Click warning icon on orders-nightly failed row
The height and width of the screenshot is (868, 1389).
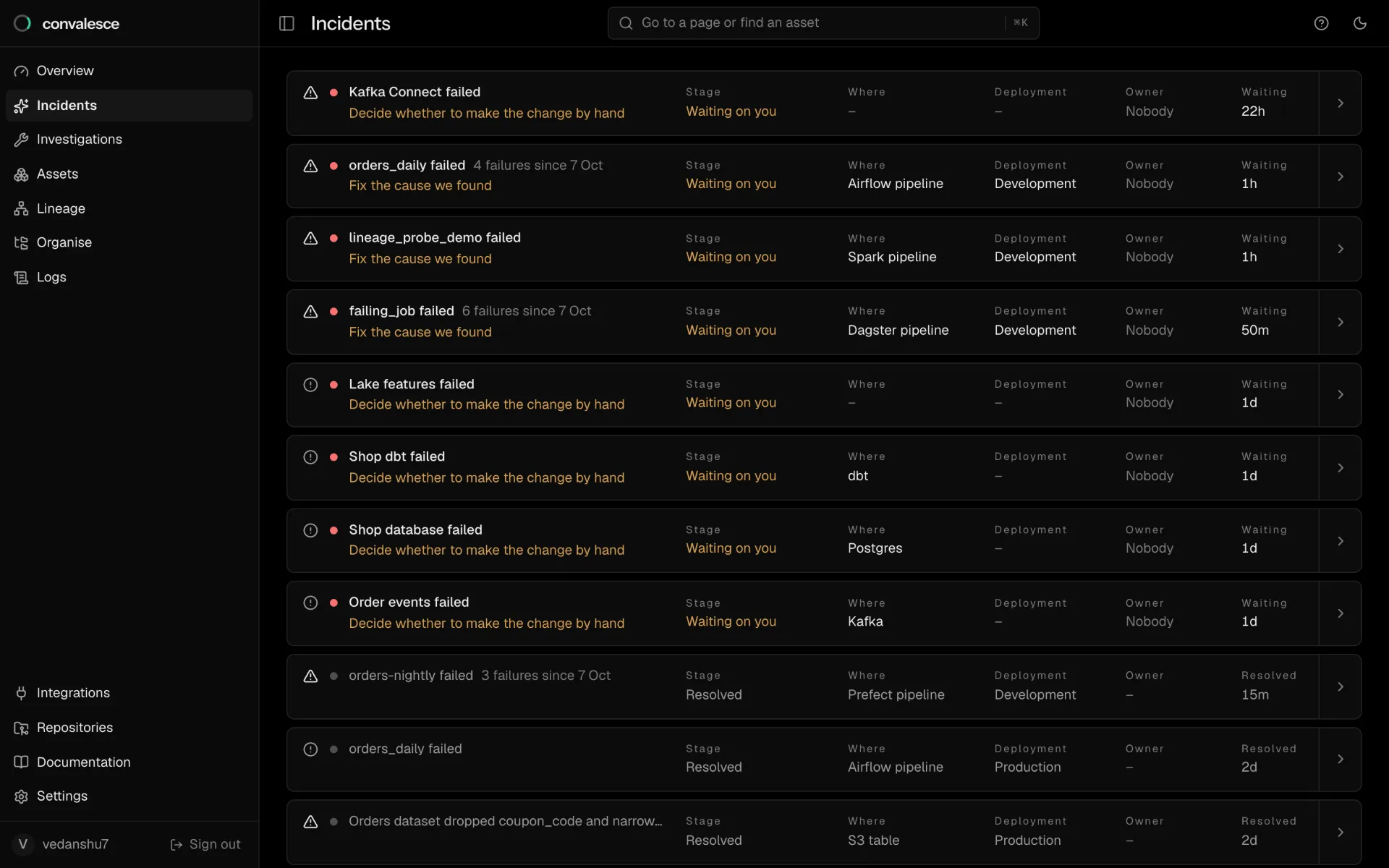310,676
